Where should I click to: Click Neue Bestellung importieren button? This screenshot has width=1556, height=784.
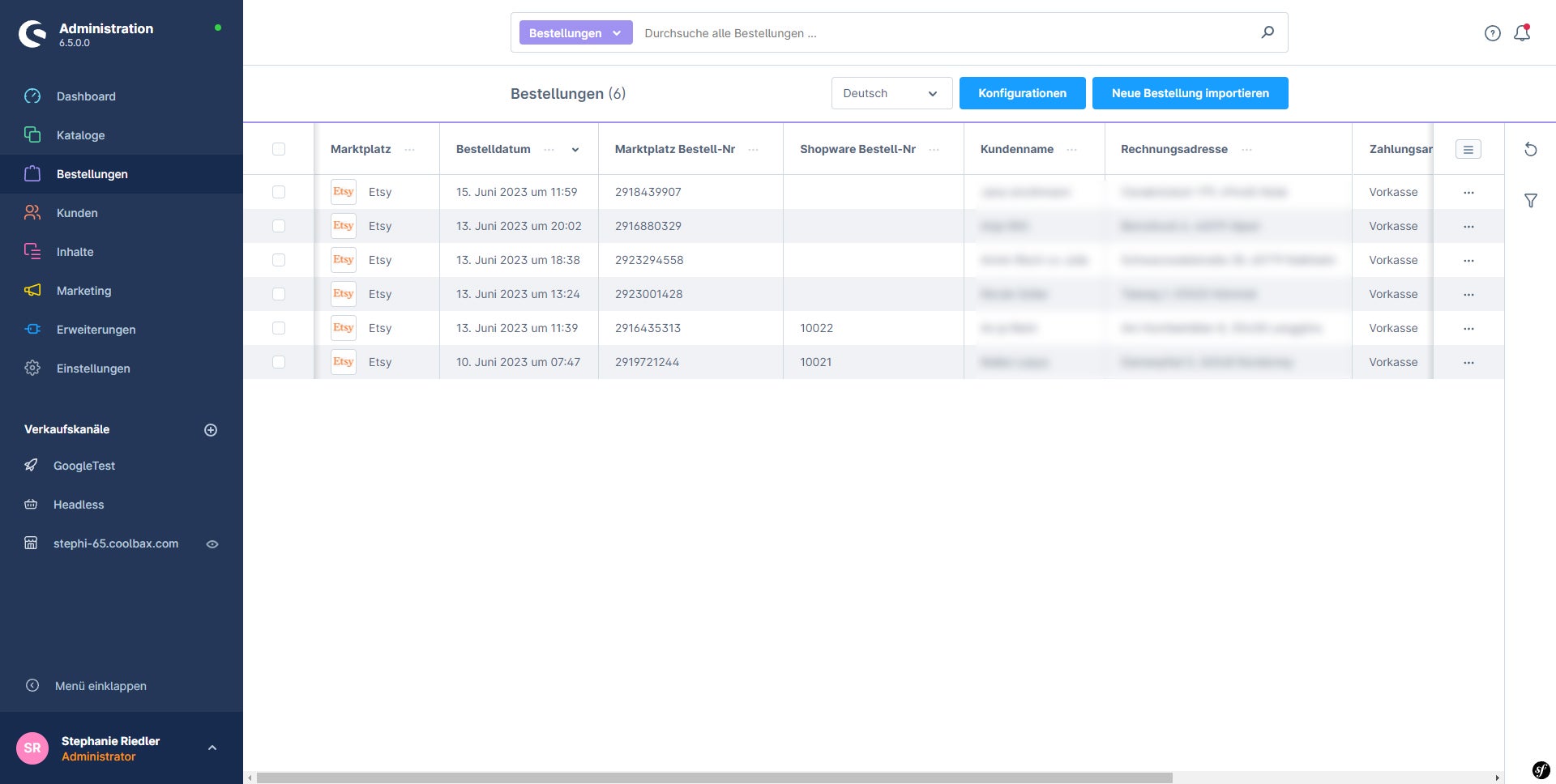[x=1190, y=93]
